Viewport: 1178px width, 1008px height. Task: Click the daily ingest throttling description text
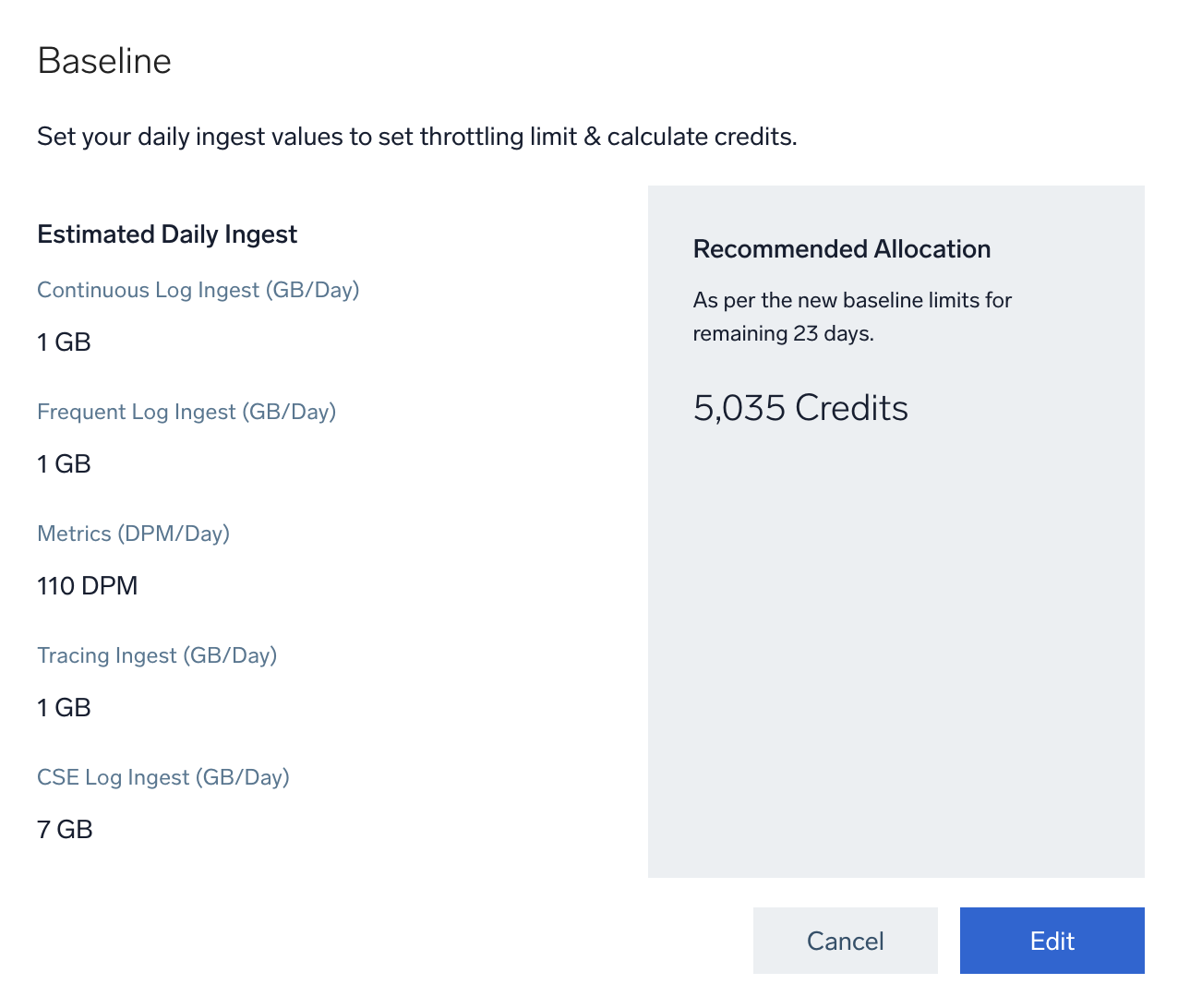416,137
